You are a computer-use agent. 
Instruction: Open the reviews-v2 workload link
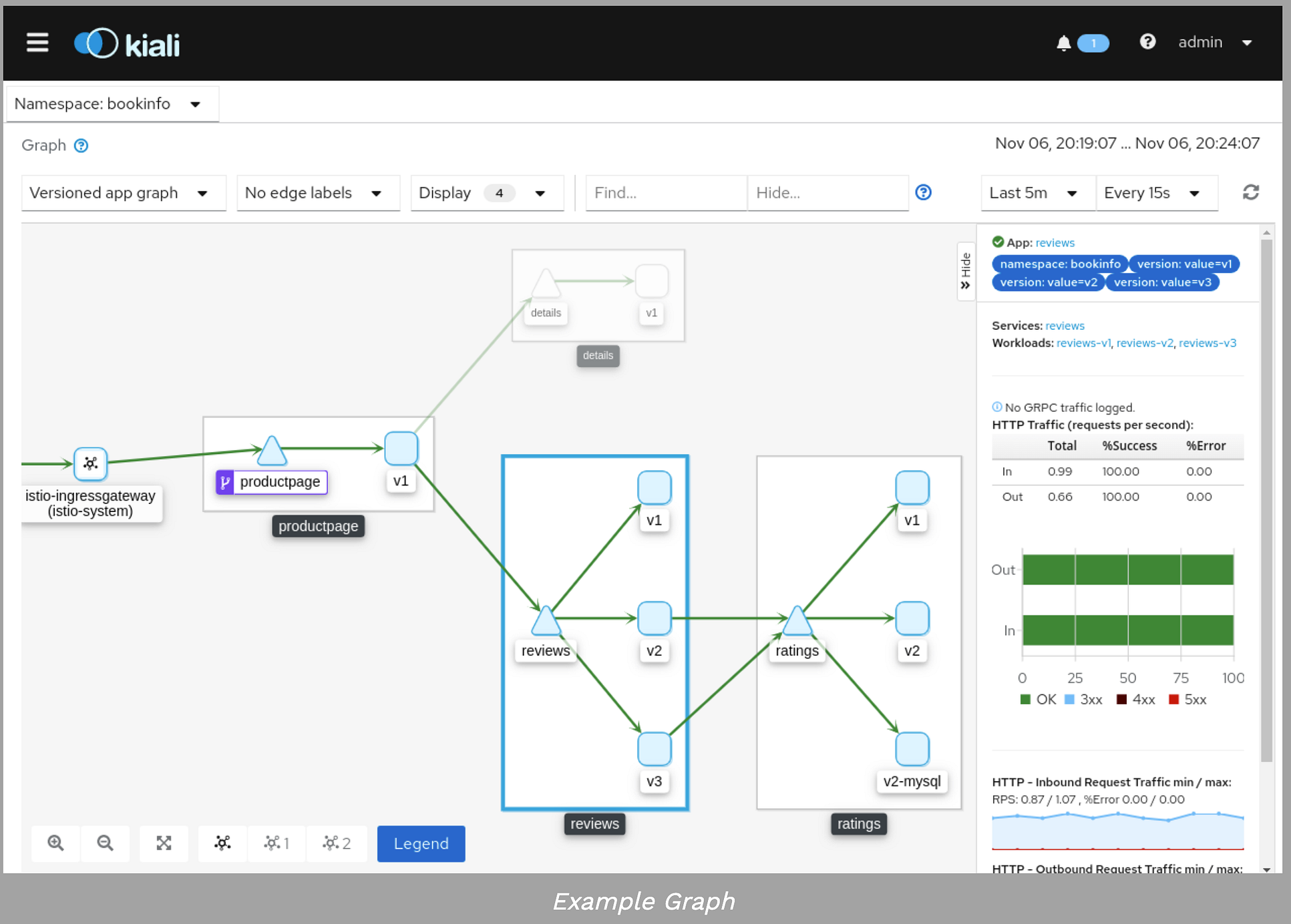1144,343
